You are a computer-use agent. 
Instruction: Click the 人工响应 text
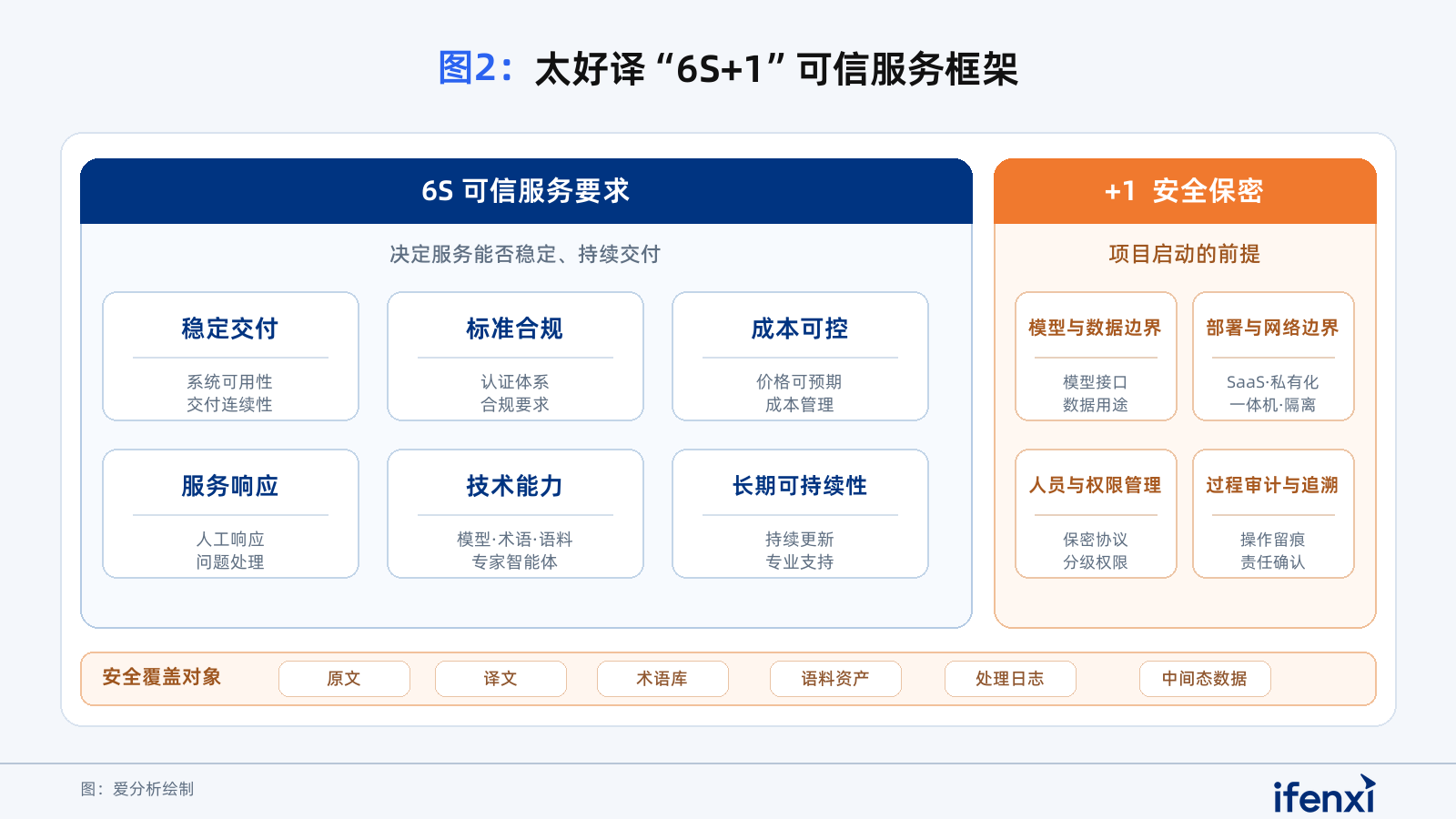pos(230,540)
